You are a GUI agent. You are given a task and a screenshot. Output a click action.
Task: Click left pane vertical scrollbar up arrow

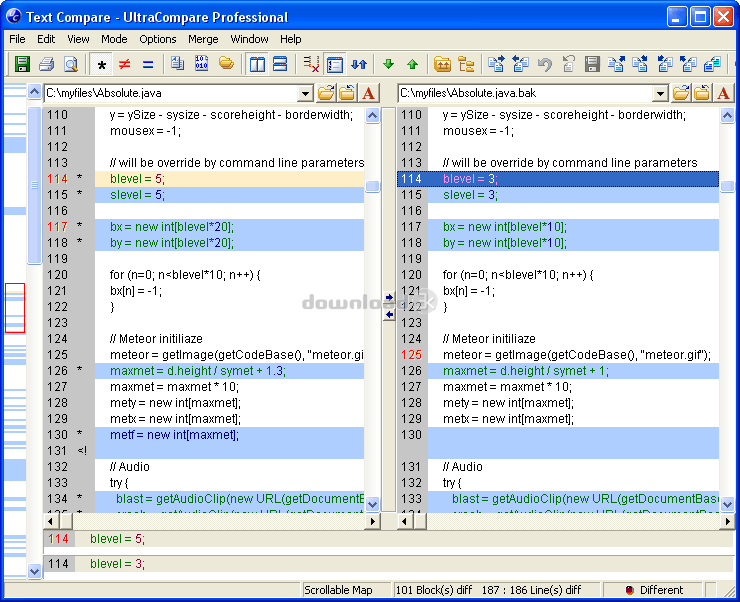373,115
